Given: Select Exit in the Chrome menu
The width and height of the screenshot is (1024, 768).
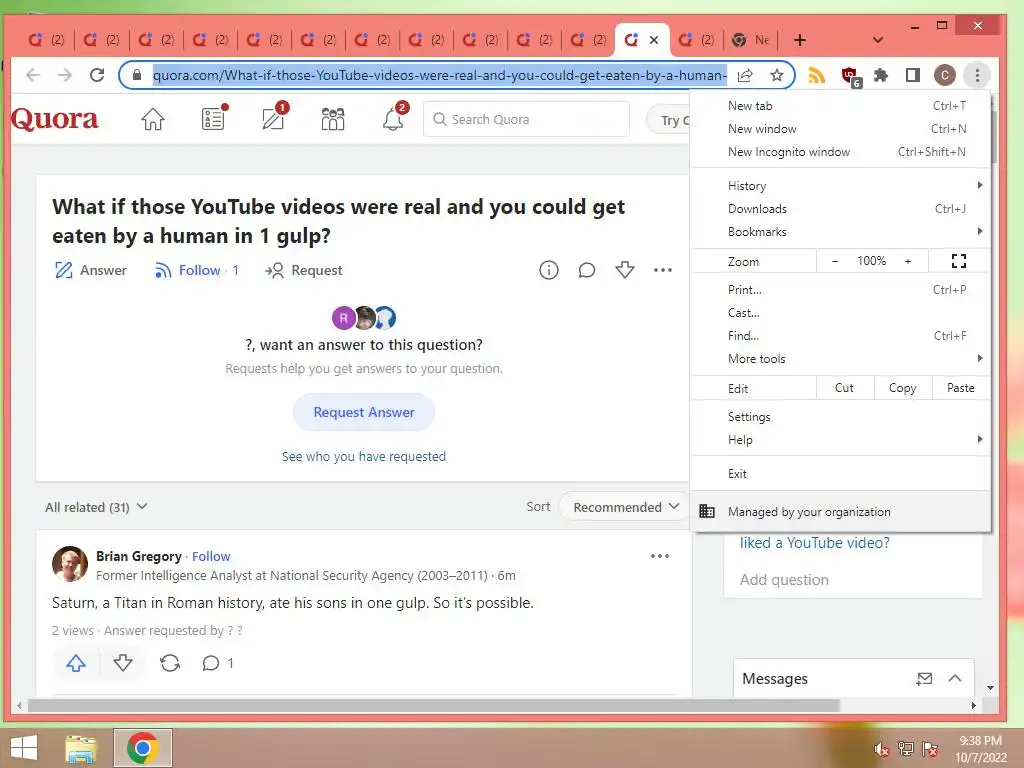Looking at the screenshot, I should click(840, 474).
